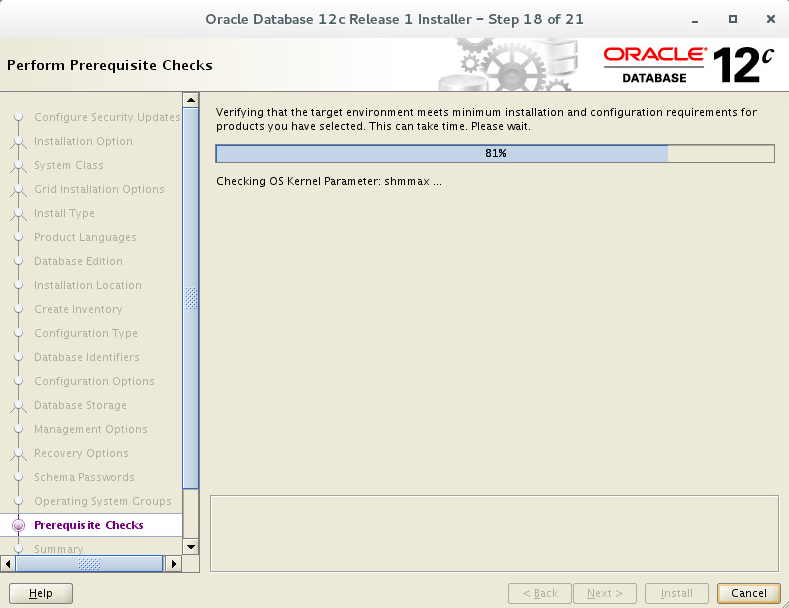Select System Class step
Screen dimensions: 789x608
tap(69, 165)
